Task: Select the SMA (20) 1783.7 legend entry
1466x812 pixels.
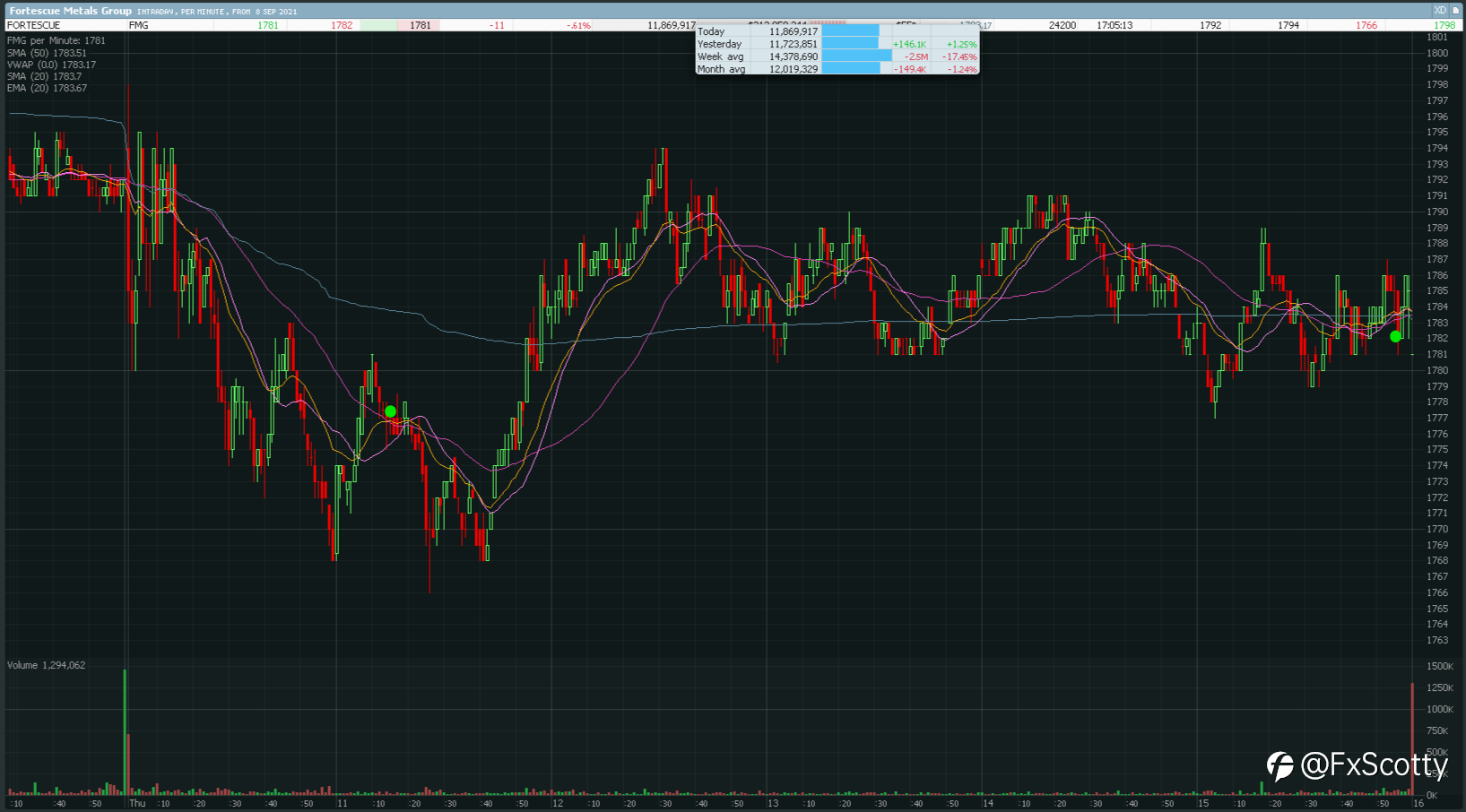Action: [44, 76]
